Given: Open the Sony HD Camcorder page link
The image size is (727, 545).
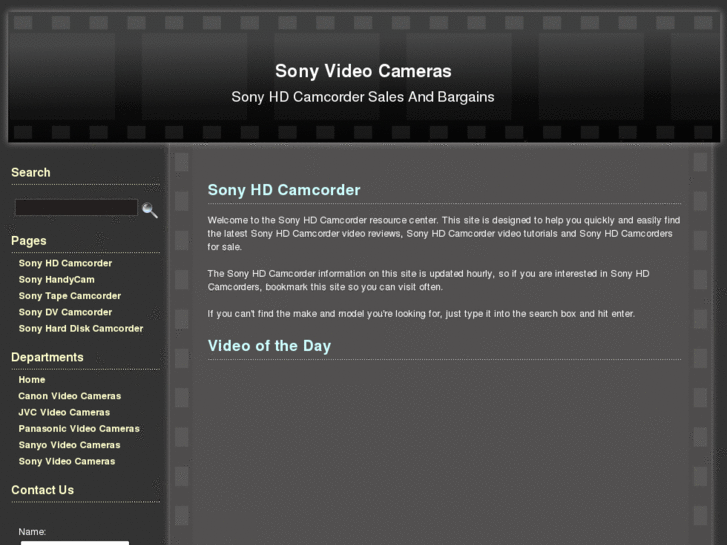Looking at the screenshot, I should tap(65, 263).
